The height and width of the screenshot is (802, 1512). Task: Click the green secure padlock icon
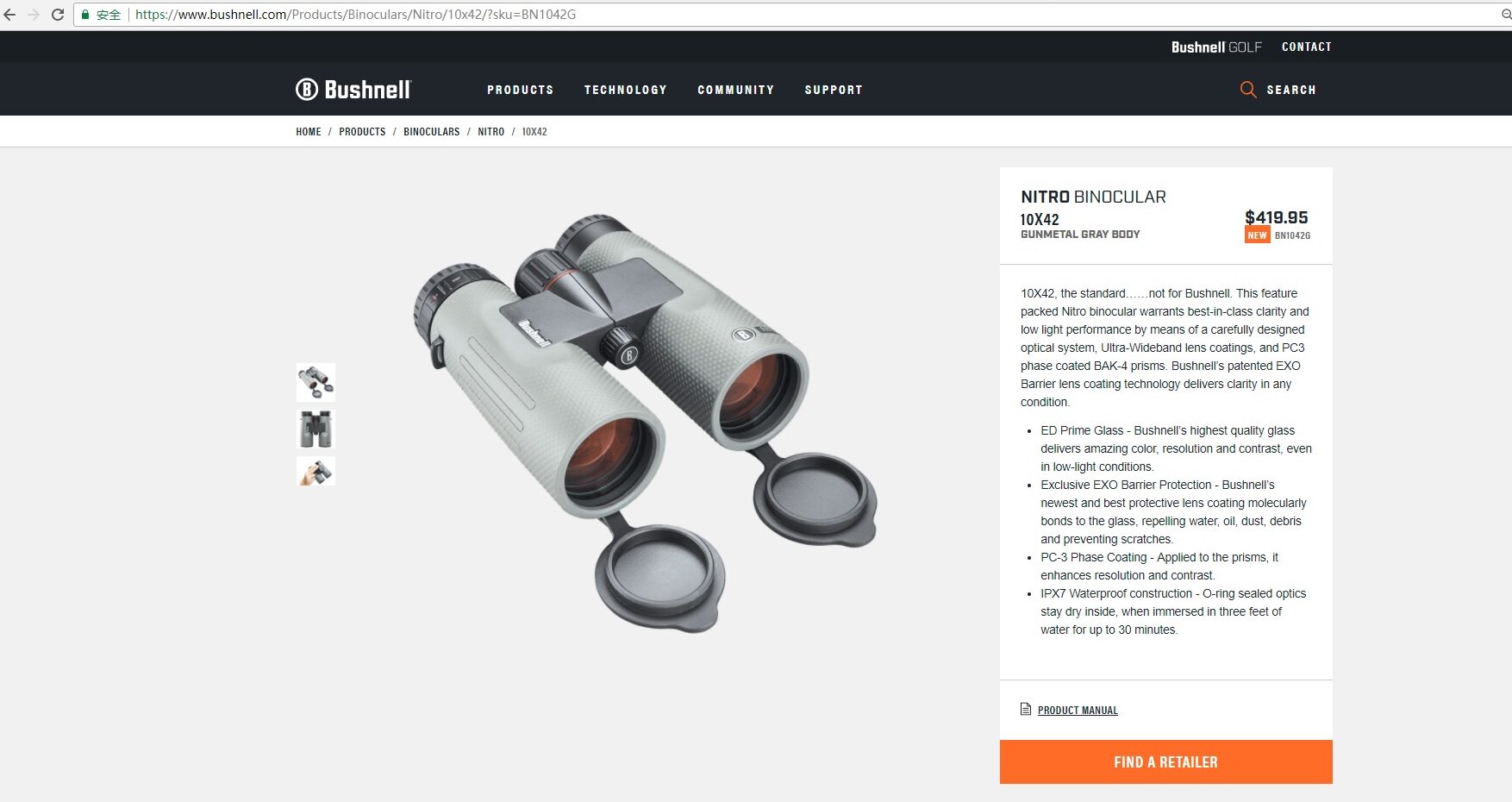click(85, 15)
